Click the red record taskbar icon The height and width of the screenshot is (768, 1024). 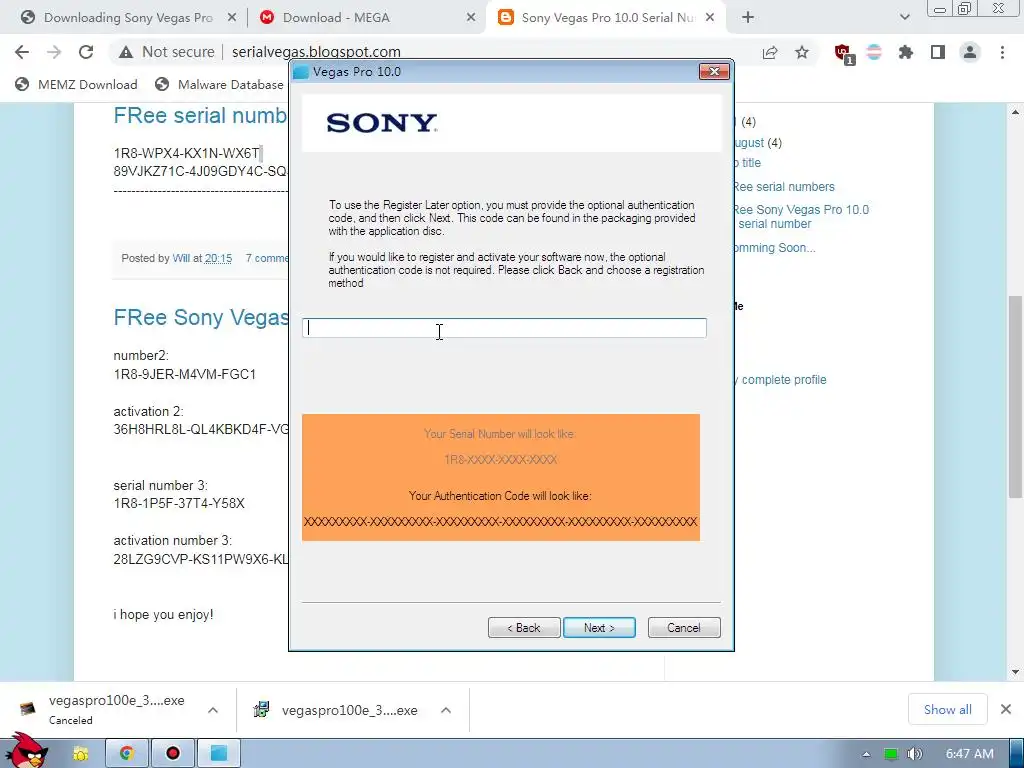coord(172,754)
